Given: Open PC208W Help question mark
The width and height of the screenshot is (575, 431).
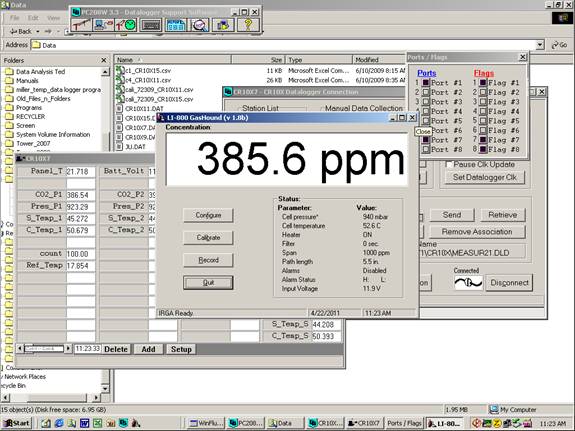Looking at the screenshot, I should pos(248,25).
